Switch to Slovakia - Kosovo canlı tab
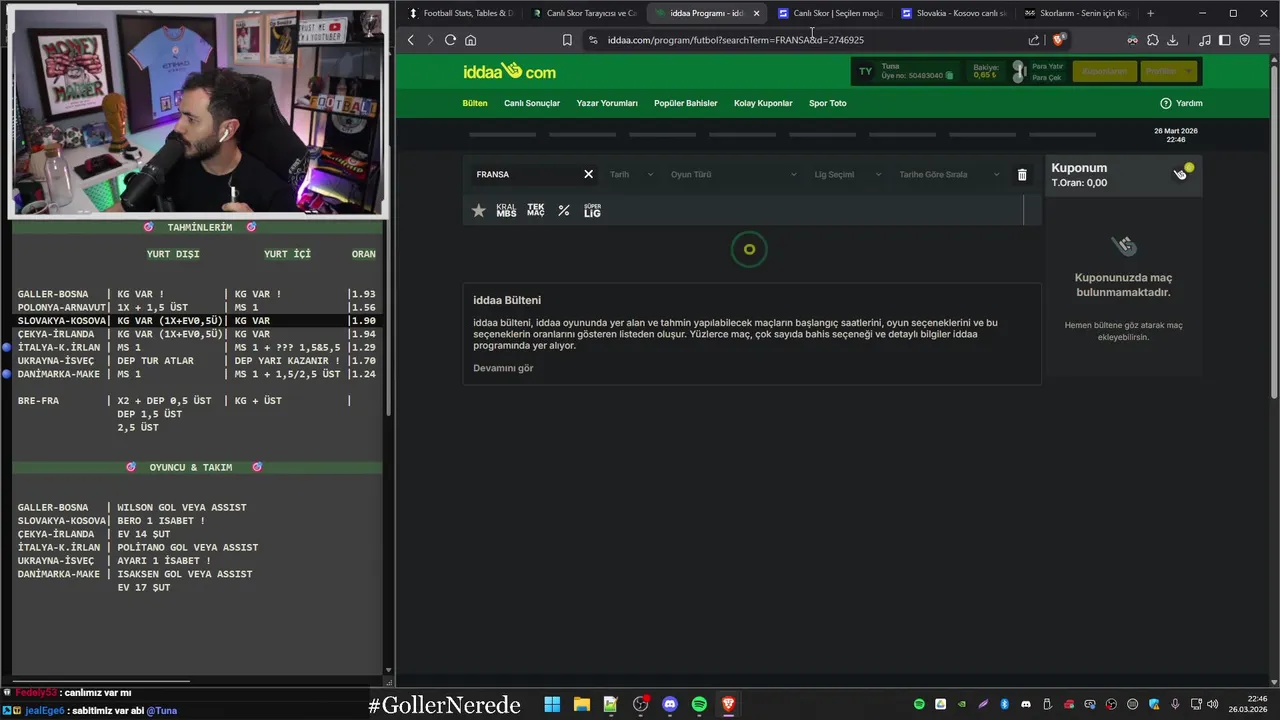The image size is (1280, 720). [954, 13]
